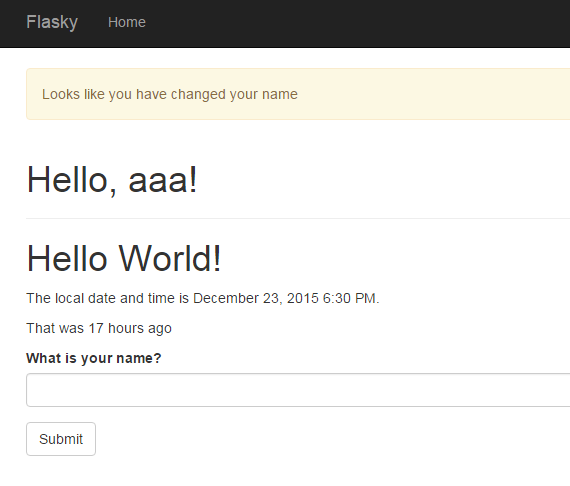The image size is (570, 486).
Task: Click the 'What is your name?' label
Action: click(x=93, y=358)
